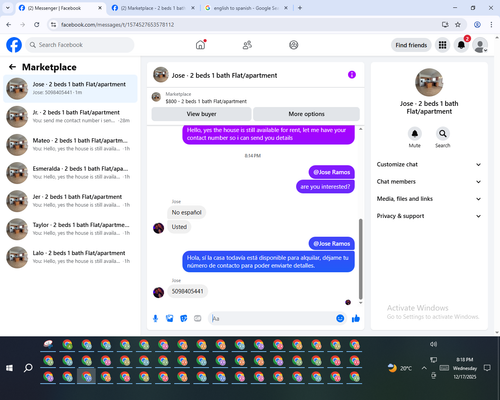Choose a GIF icon
The height and width of the screenshot is (400, 500).
tap(198, 319)
